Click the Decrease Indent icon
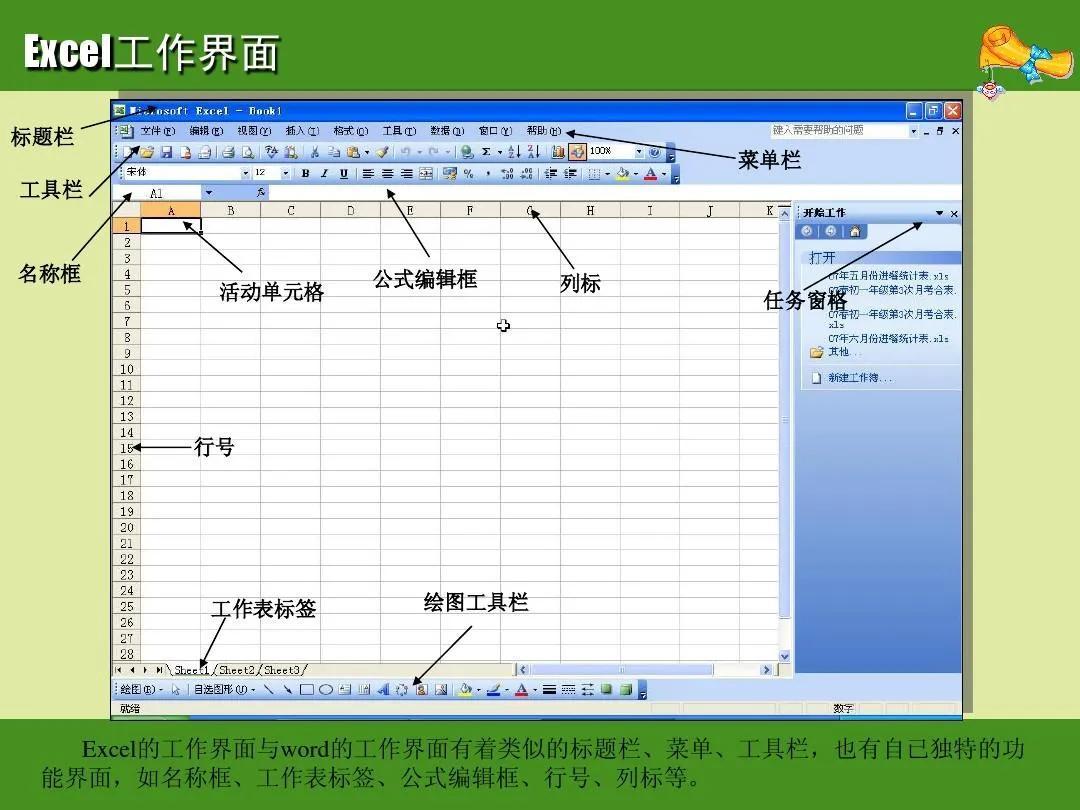This screenshot has height=810, width=1080. coord(550,174)
